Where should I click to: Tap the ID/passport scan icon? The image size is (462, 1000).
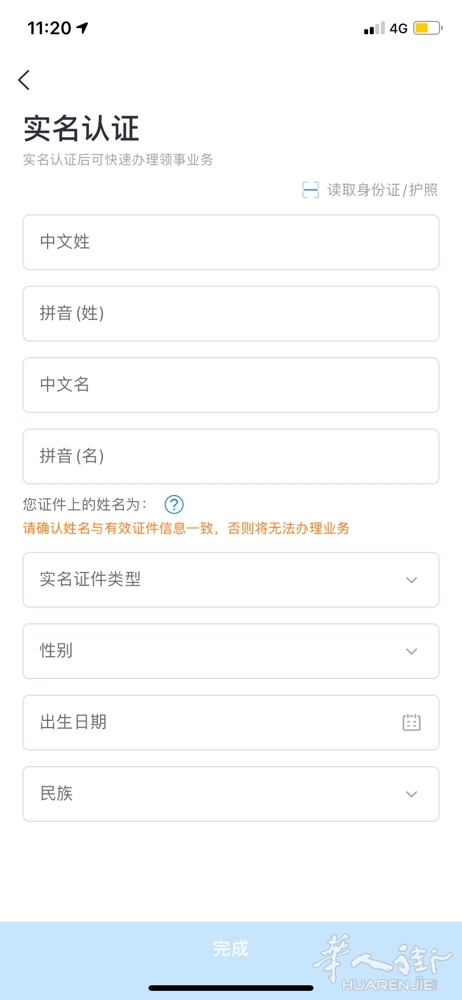point(310,190)
